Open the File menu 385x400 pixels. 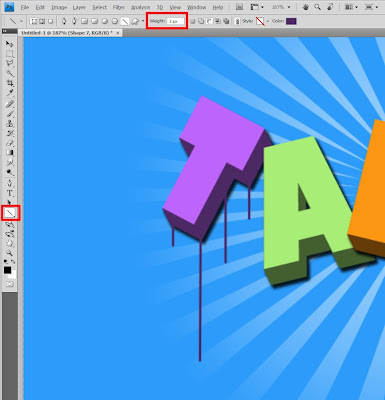25,7
